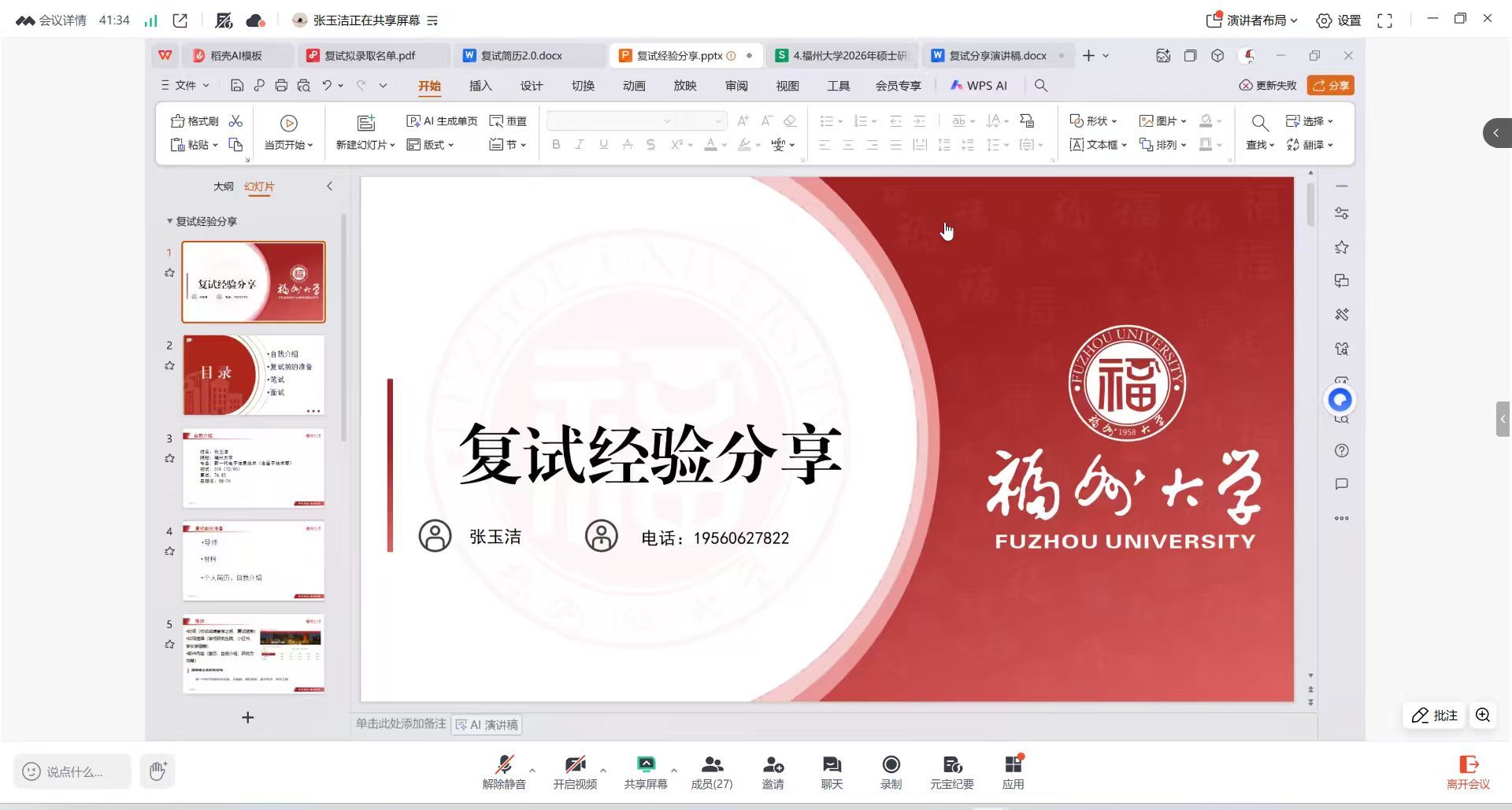1512x810 pixels.
Task: Switch to the Insert (插入) ribbon tab
Action: (x=480, y=86)
